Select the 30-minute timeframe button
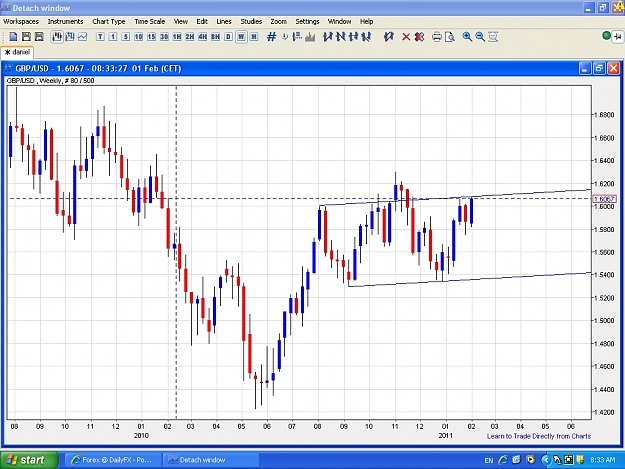 (164, 37)
